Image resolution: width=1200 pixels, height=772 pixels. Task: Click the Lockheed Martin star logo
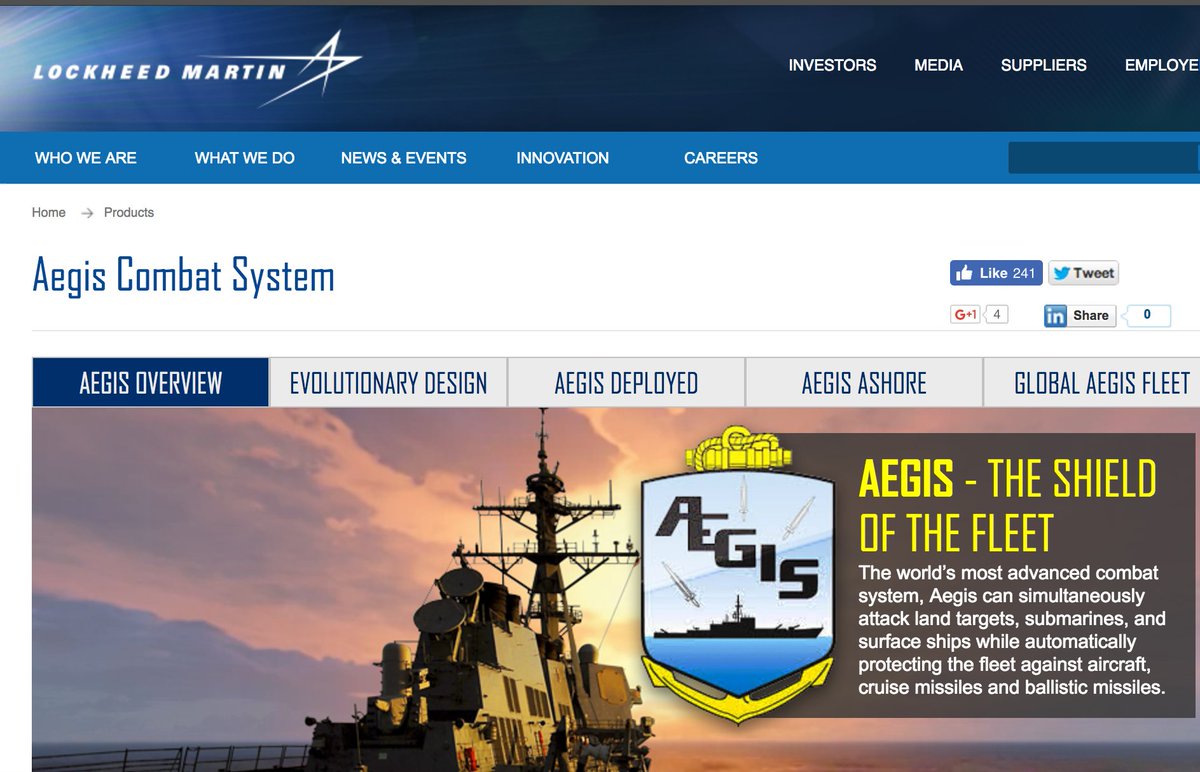point(310,69)
